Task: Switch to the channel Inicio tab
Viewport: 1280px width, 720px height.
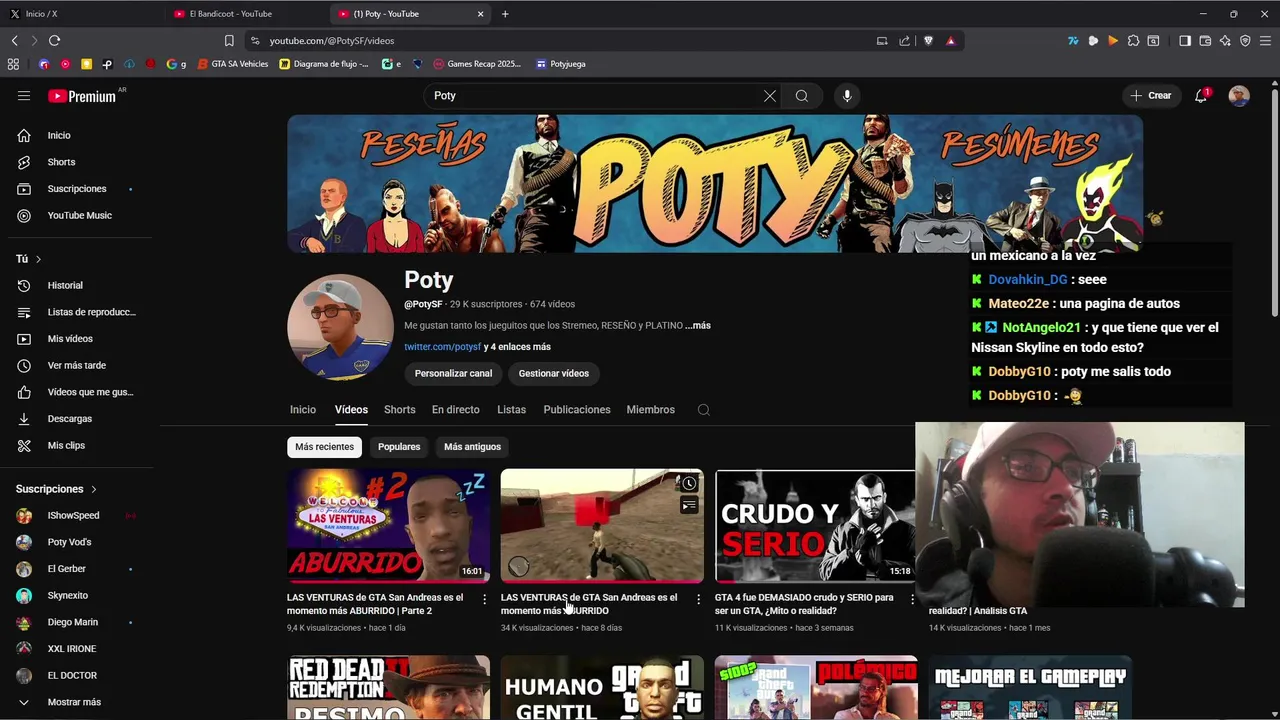Action: tap(303, 410)
